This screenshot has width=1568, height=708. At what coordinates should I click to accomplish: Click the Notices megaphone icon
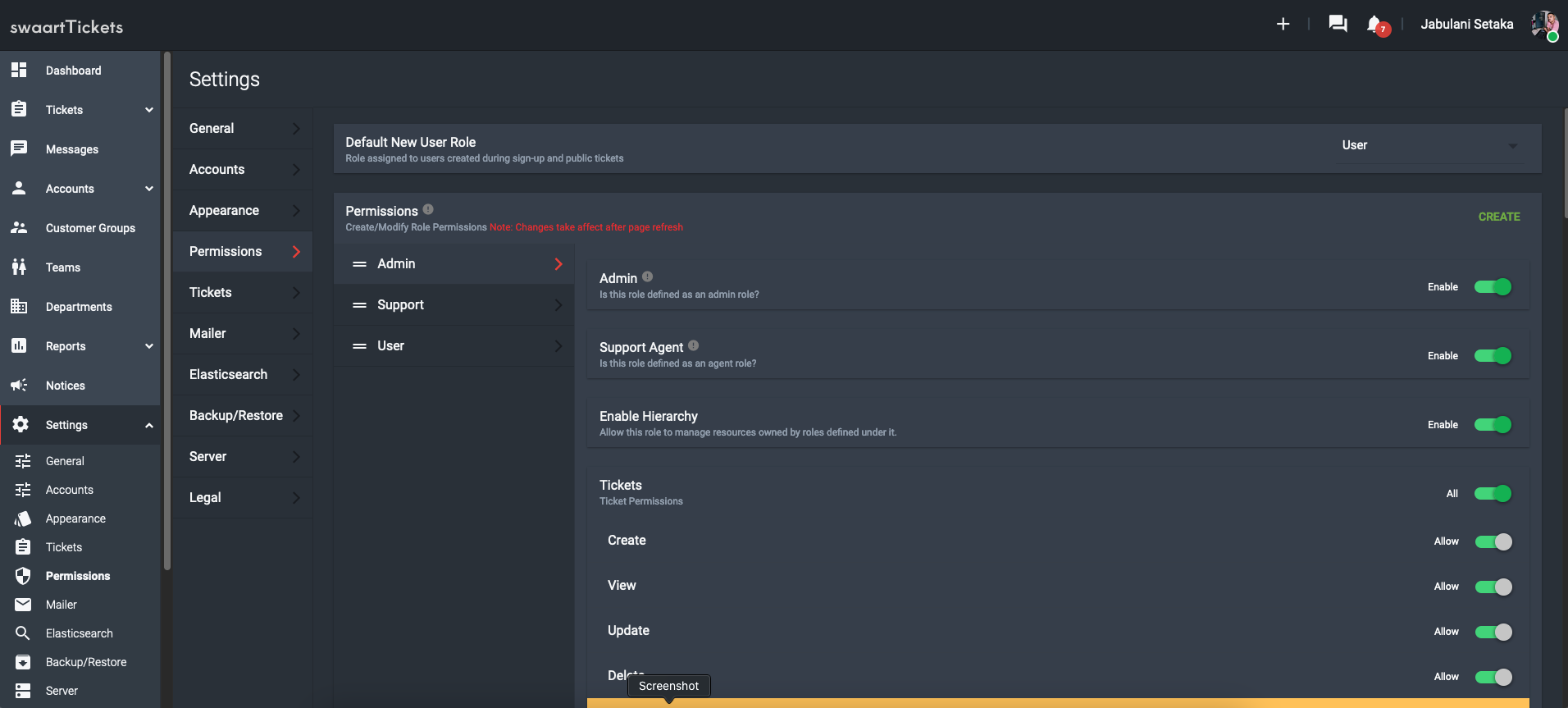tap(19, 386)
